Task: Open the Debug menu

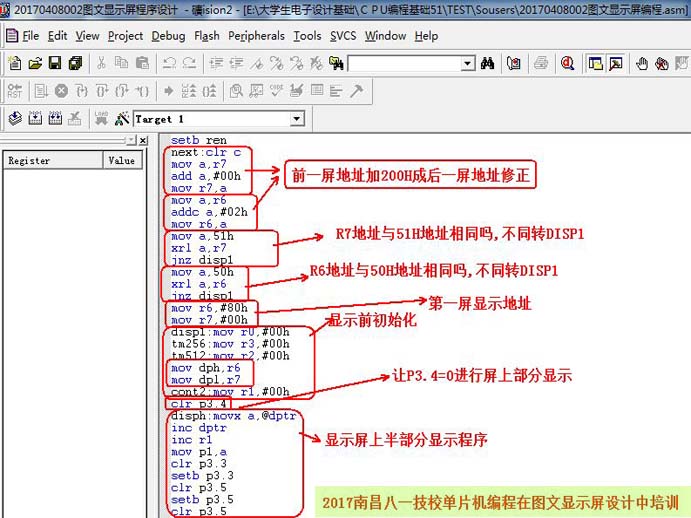Action: pyautogui.click(x=168, y=36)
